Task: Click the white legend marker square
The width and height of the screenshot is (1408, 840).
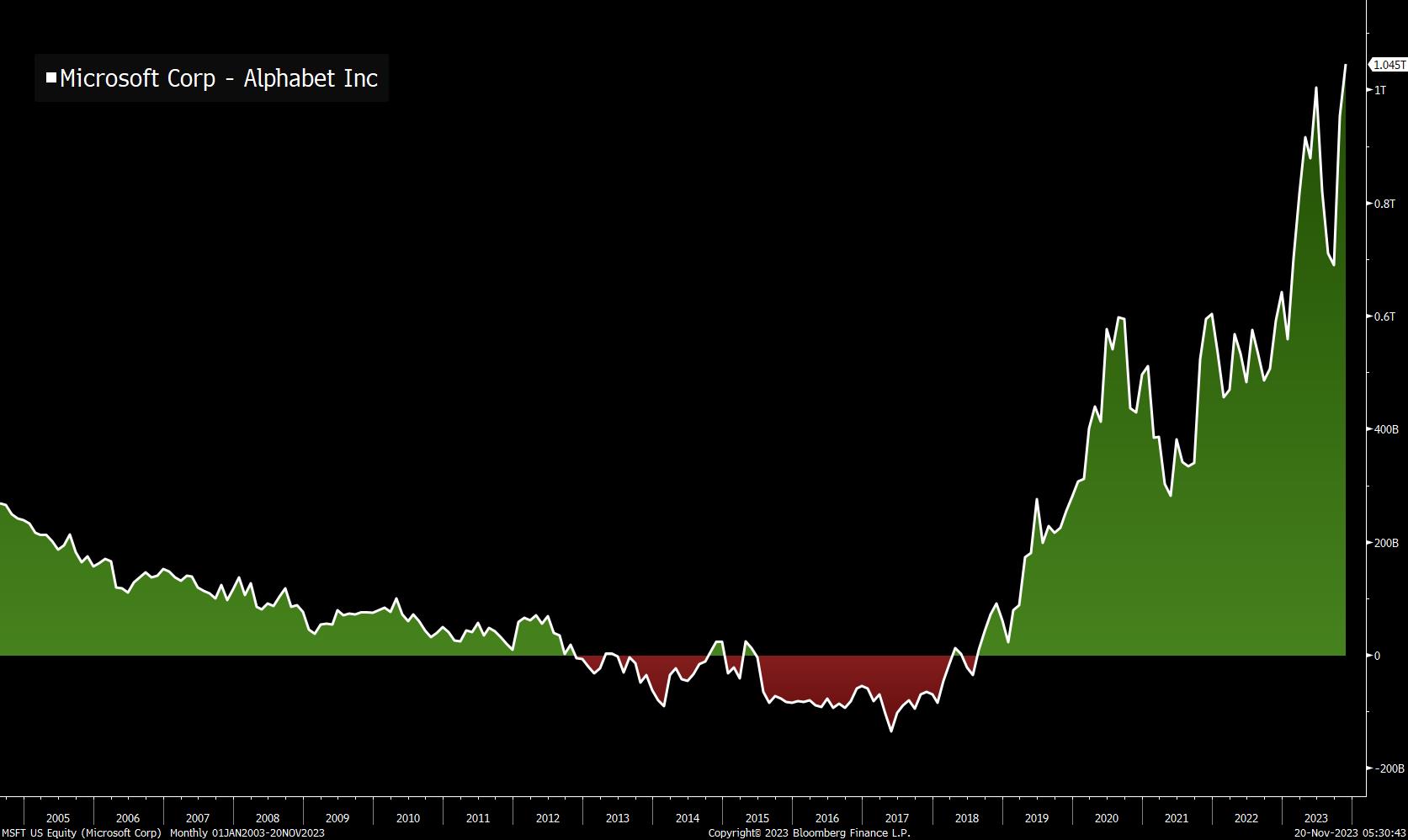Action: click(51, 78)
